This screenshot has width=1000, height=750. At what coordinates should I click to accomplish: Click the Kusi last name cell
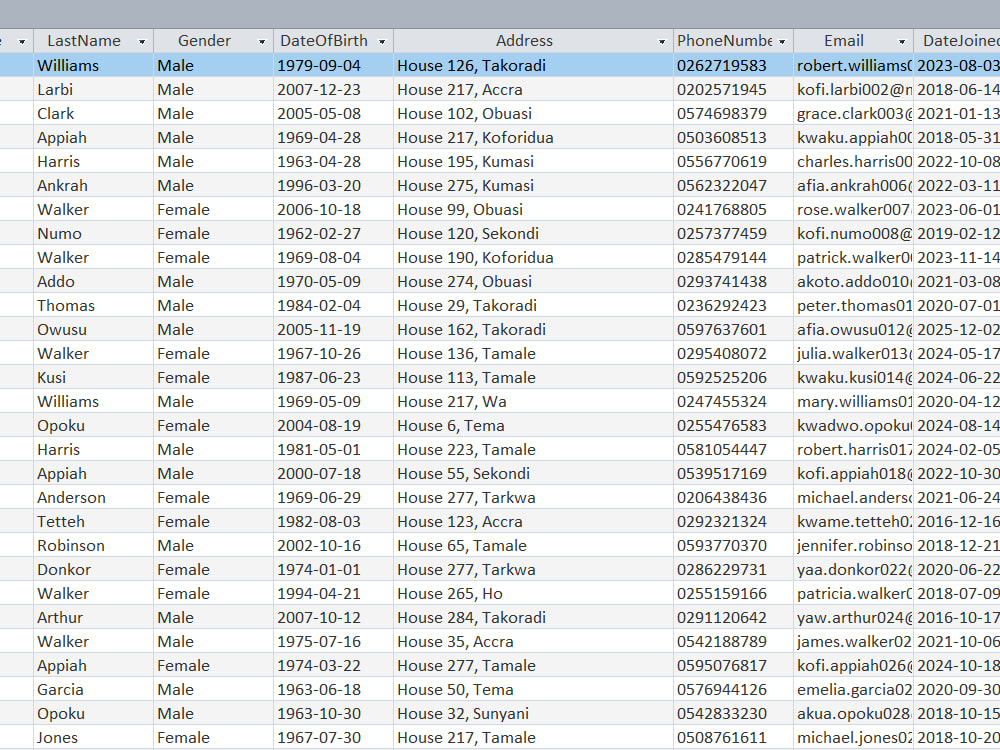93,378
